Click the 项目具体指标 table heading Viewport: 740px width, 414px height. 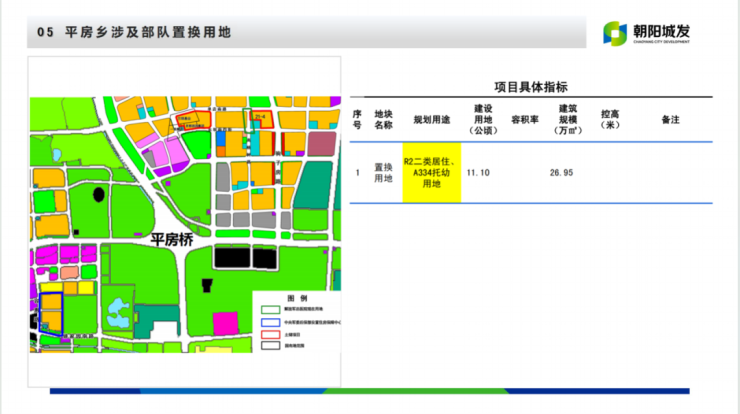(531, 87)
